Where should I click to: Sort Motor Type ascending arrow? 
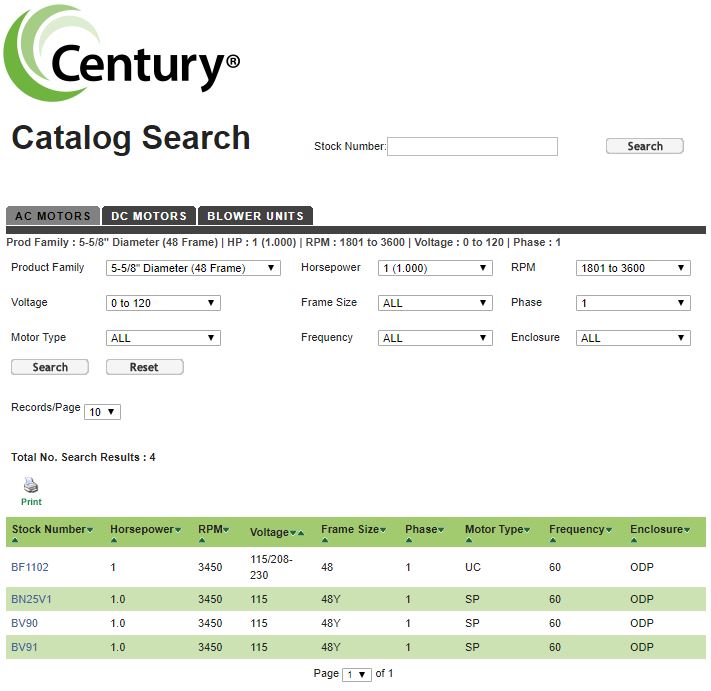[469, 540]
